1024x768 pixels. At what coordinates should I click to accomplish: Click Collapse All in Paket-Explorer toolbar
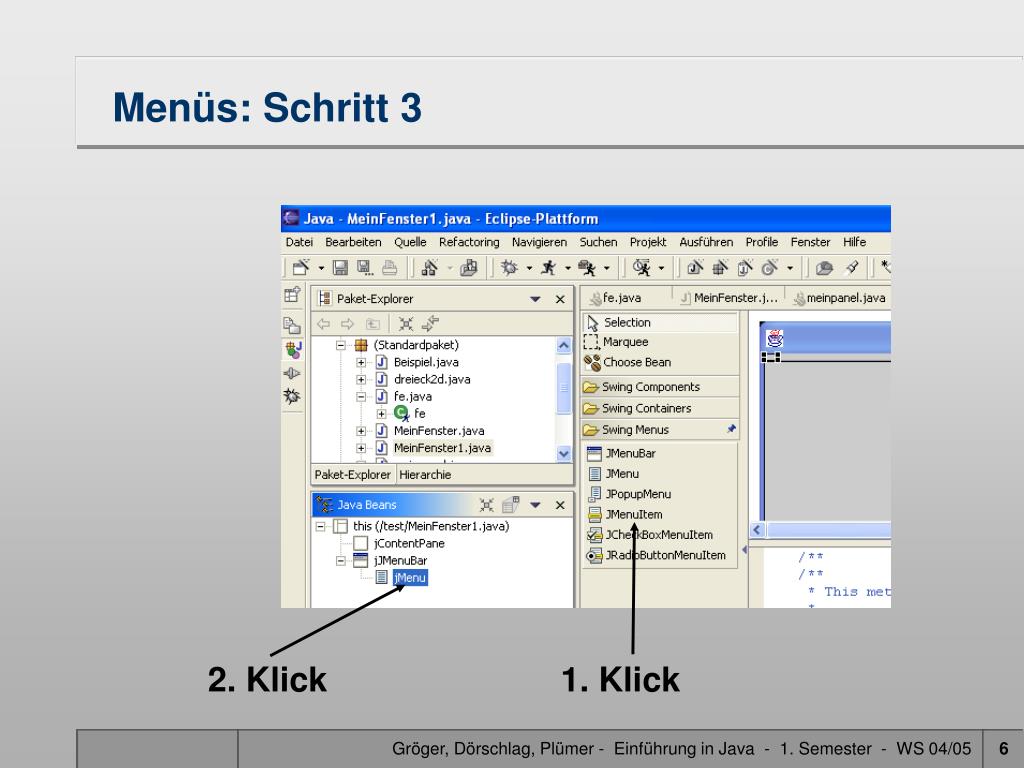(x=406, y=324)
